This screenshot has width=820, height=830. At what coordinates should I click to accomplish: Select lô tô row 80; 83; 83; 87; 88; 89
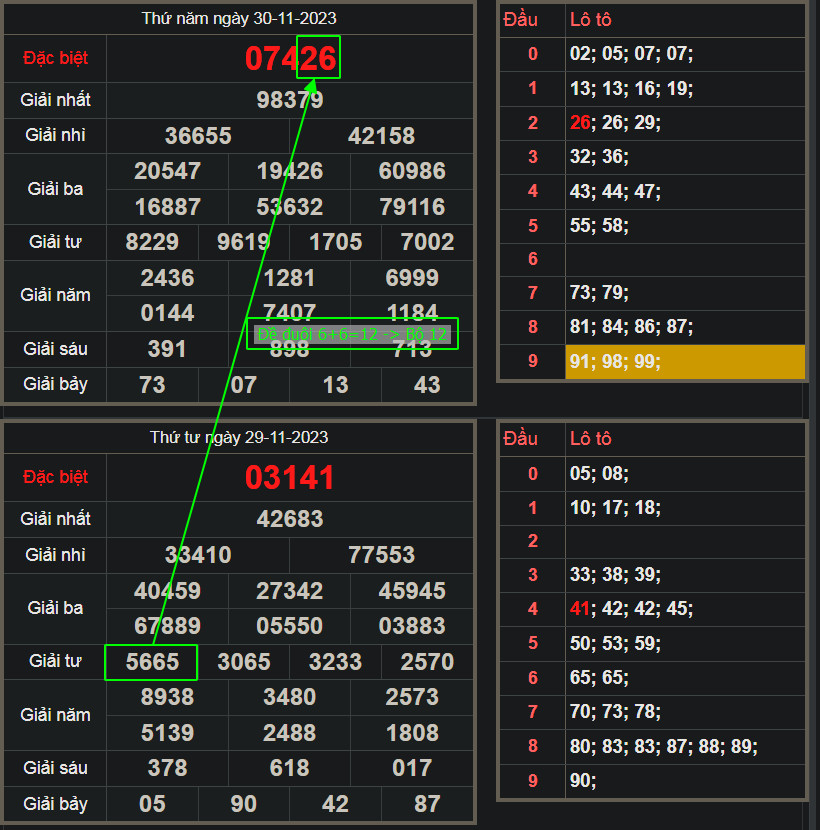click(x=663, y=747)
